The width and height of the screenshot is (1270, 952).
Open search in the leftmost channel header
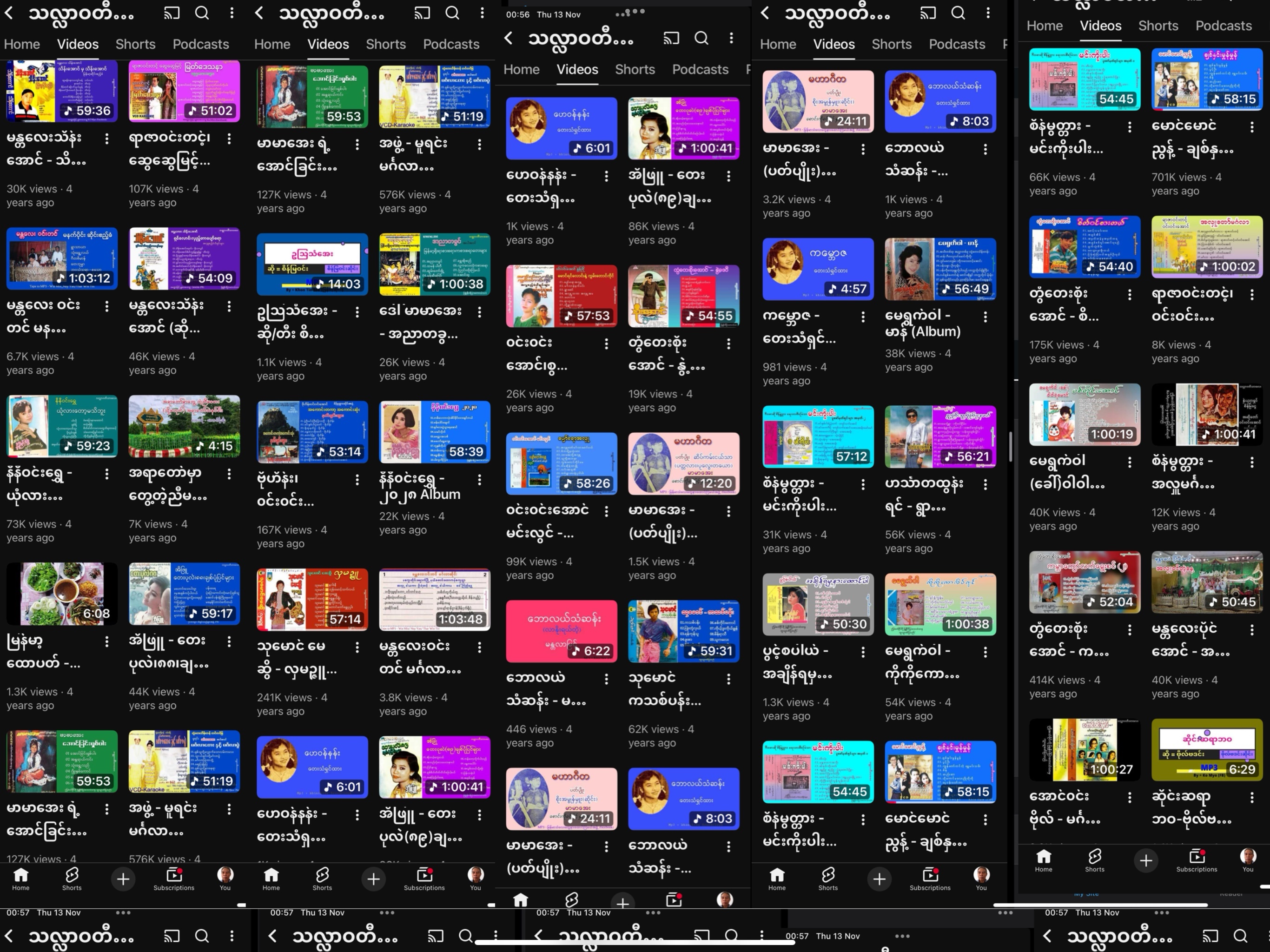[x=202, y=13]
